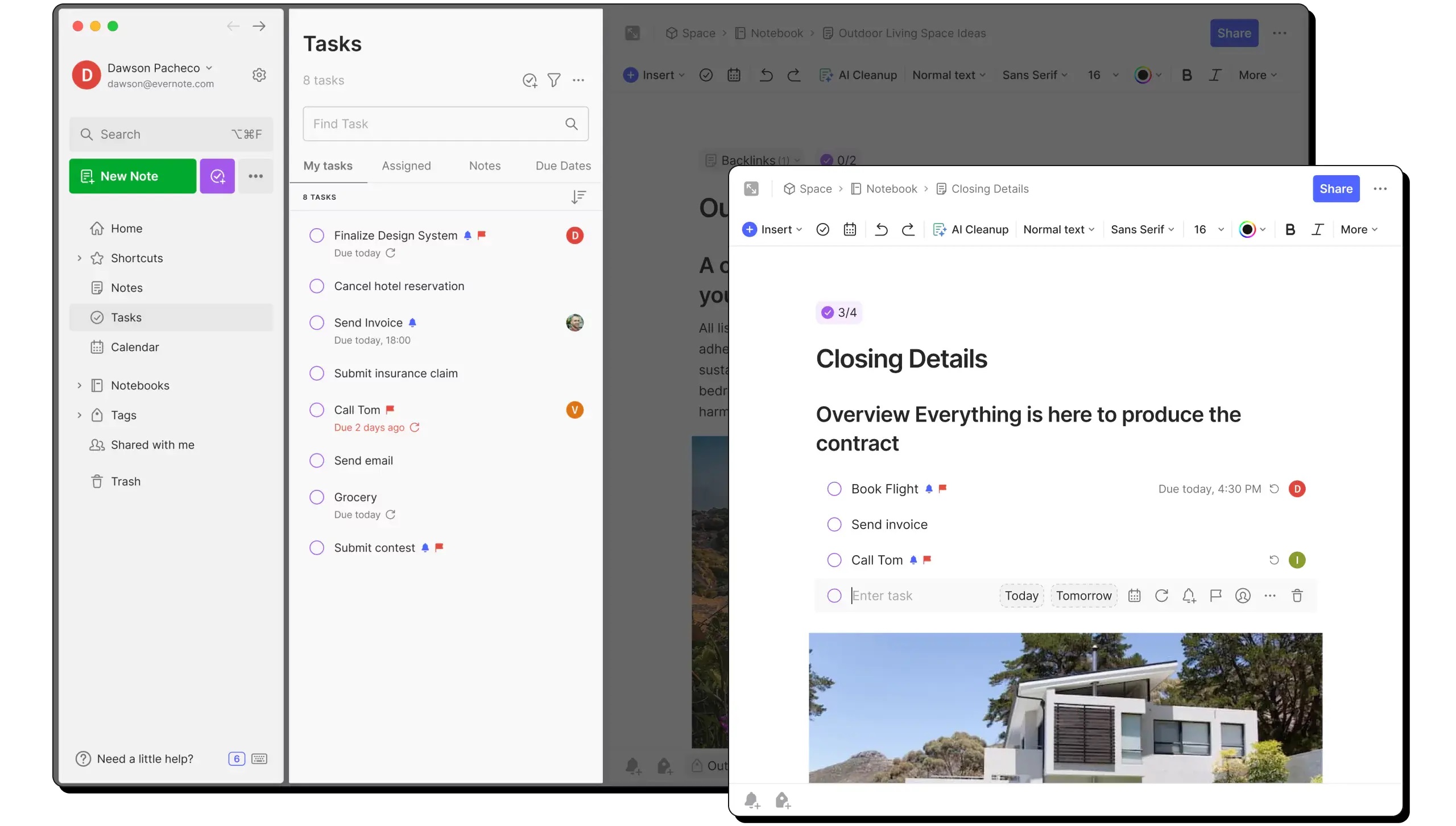Click the redo arrow in Closing Details
Screen dimensions: 1456x826
click(x=908, y=229)
